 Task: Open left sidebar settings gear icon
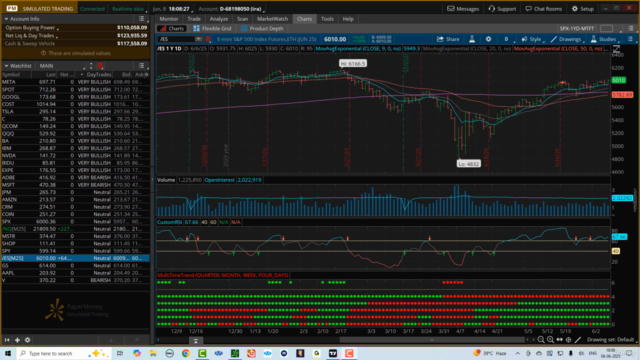pyautogui.click(x=27, y=340)
